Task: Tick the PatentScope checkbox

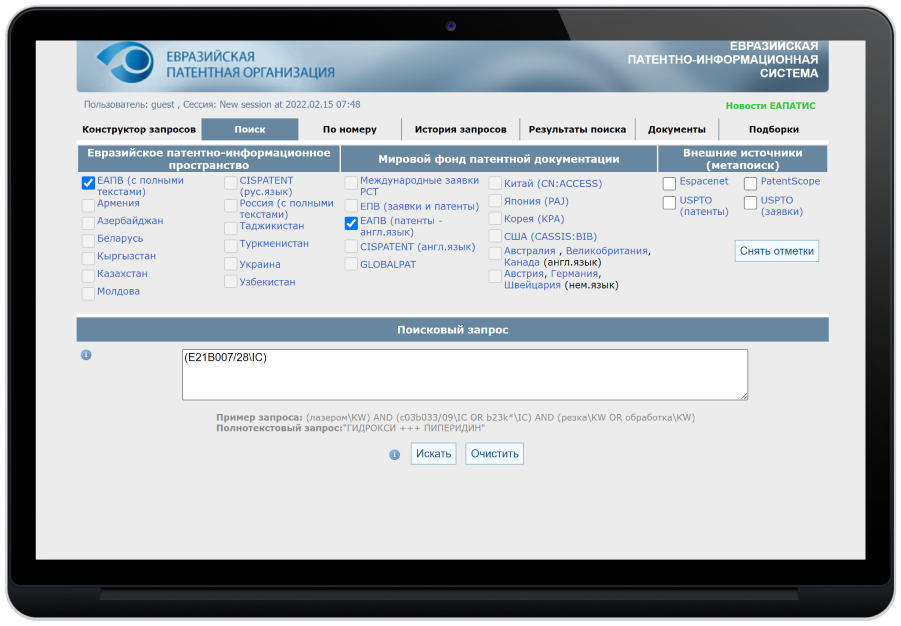Action: point(750,184)
